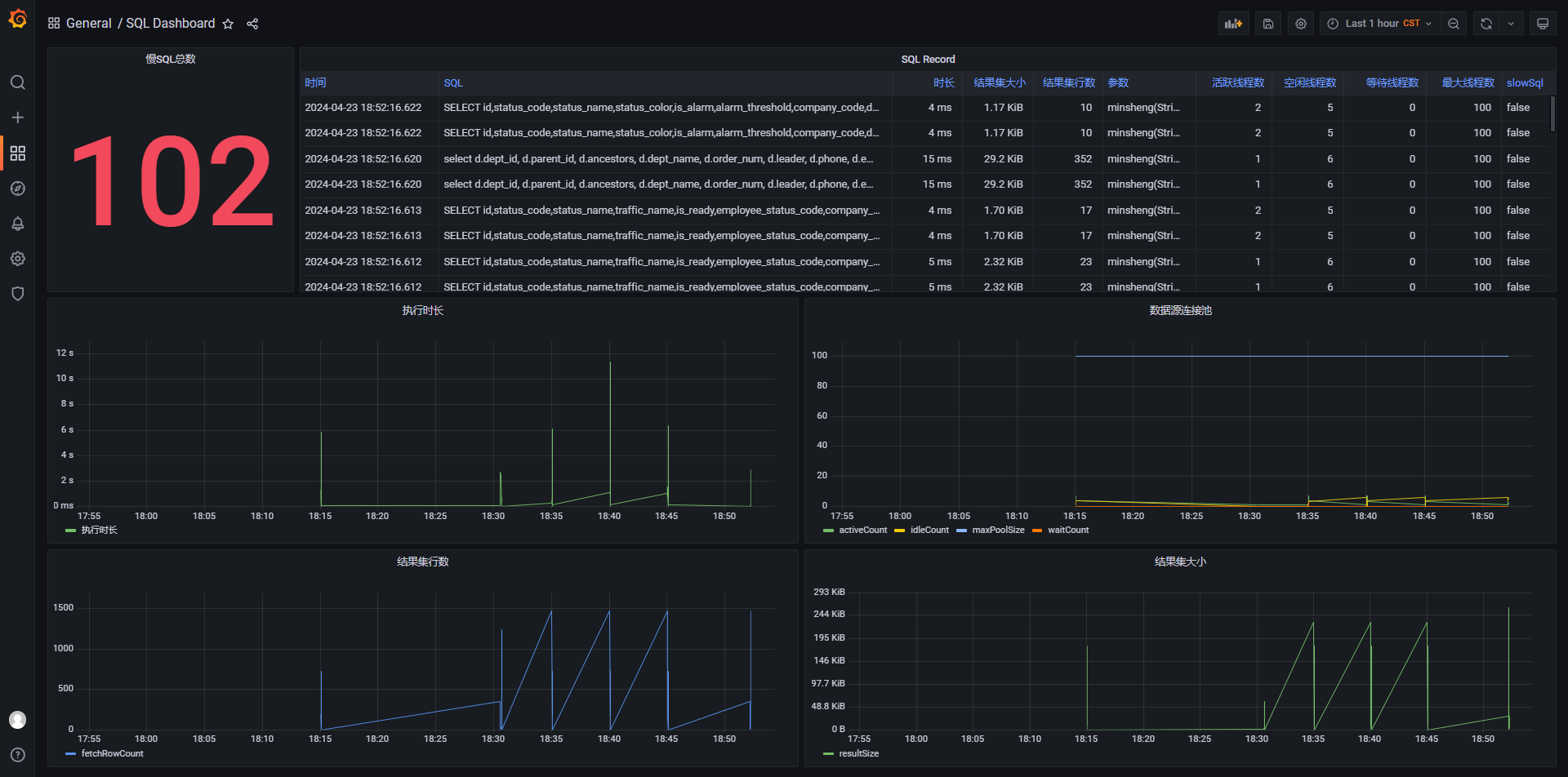Open the 结果集行数 panel title menu

point(423,562)
